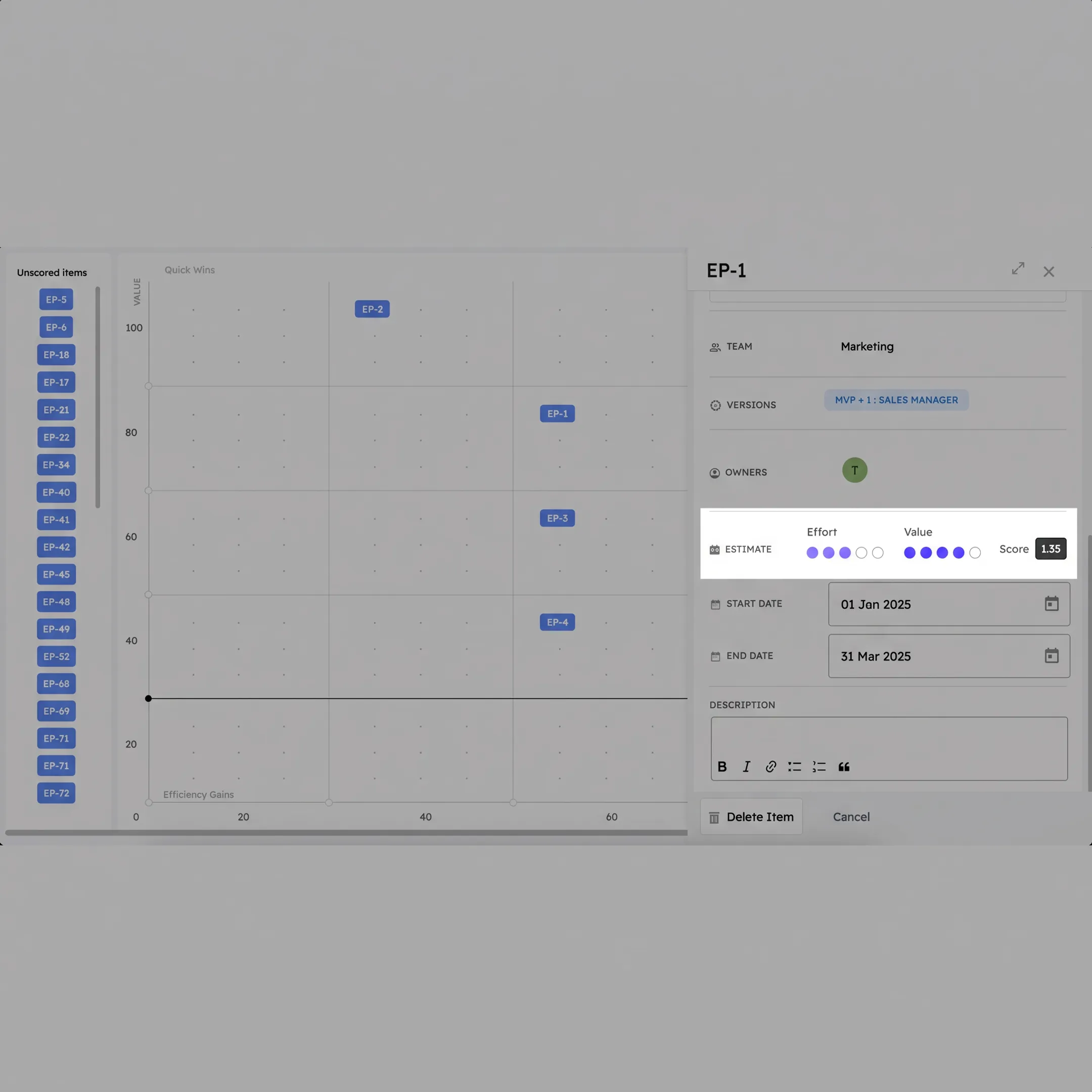The height and width of the screenshot is (1092, 1092).
Task: Expand the EP-1 panel to full view
Action: [x=1018, y=268]
